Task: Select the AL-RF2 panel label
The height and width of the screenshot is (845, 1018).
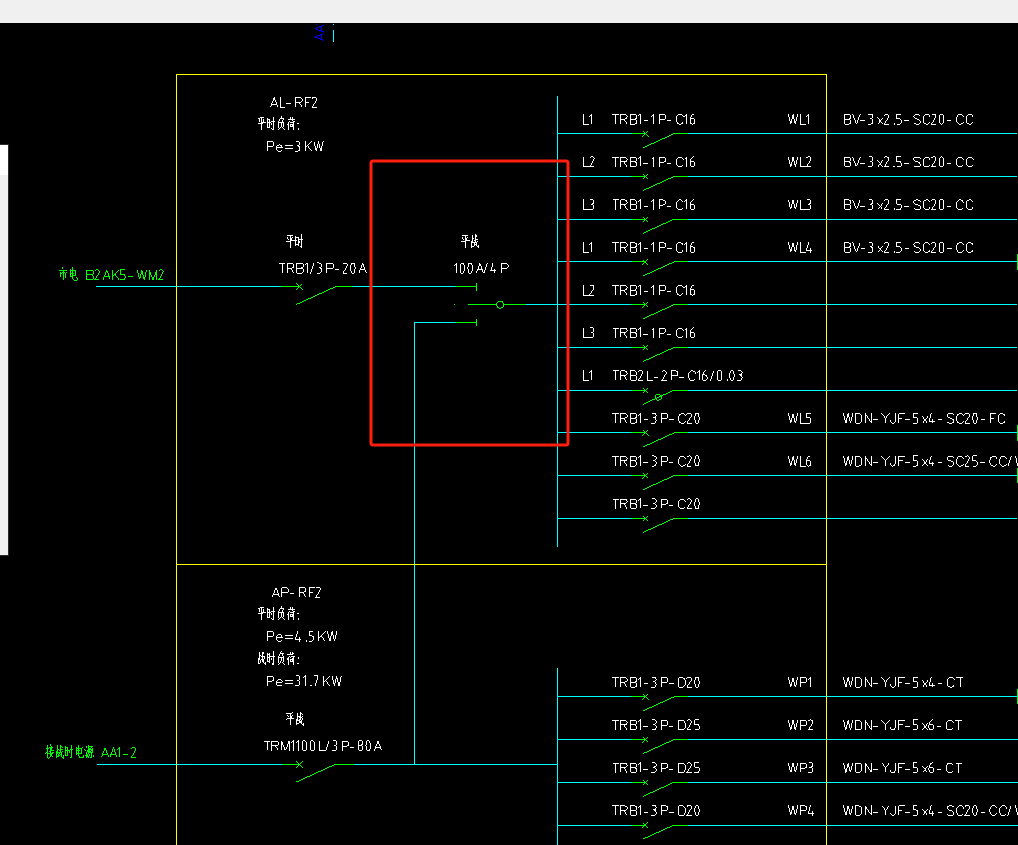Action: click(293, 103)
